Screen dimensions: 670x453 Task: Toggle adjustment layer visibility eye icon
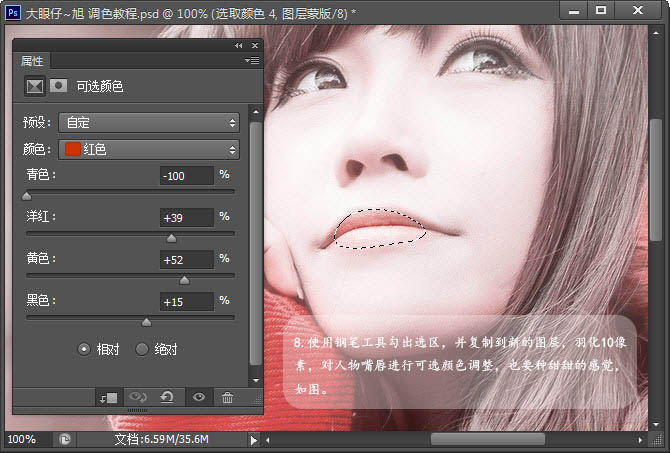198,397
